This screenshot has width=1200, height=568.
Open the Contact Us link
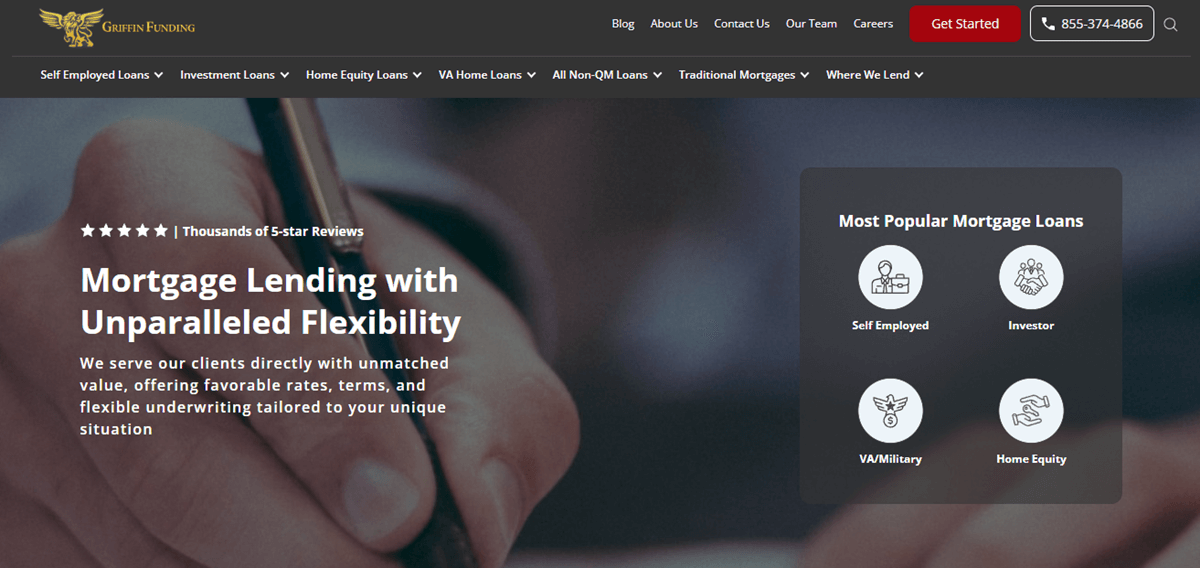(x=742, y=24)
